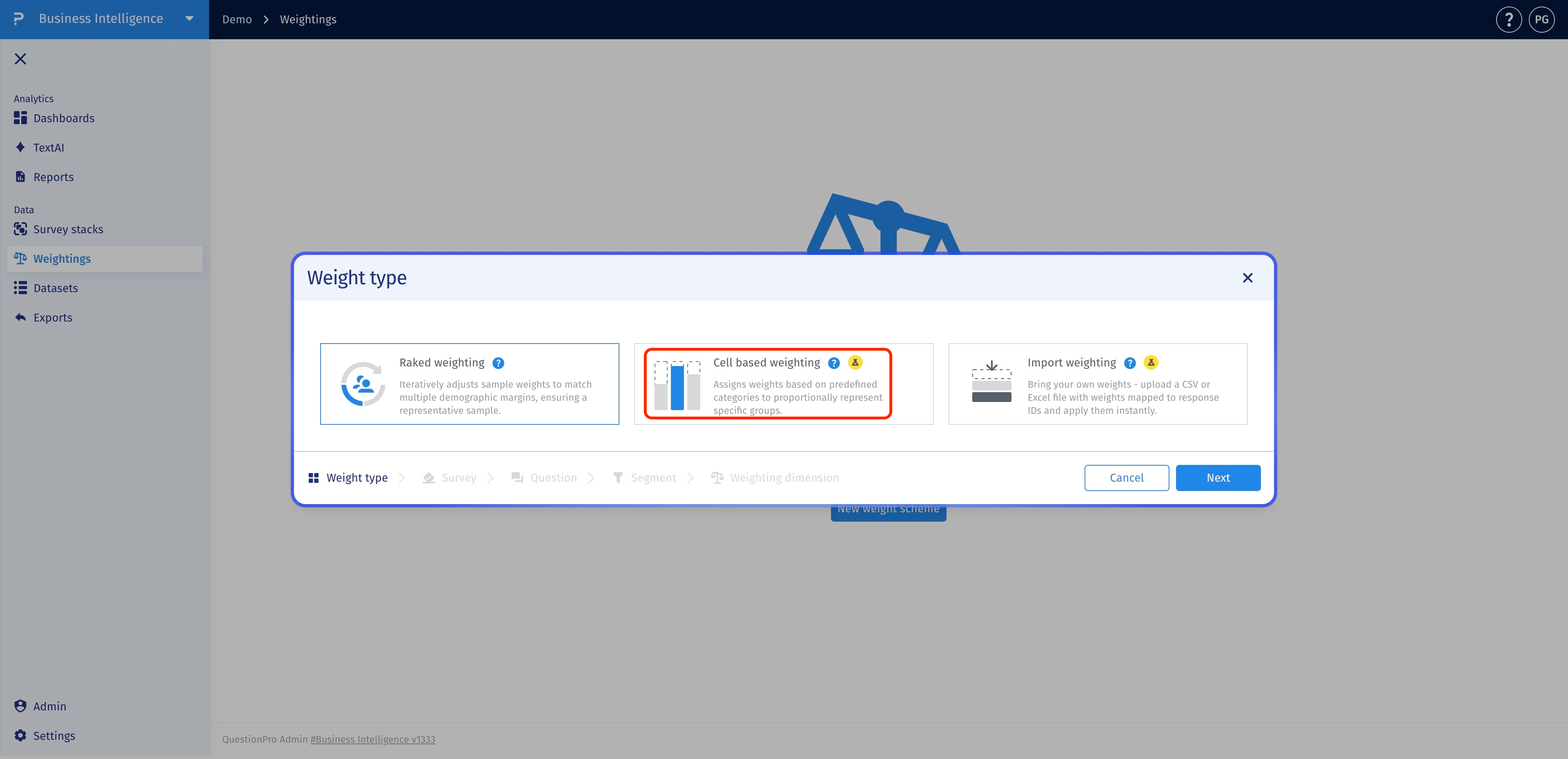1568x759 pixels.
Task: Click the Weightings scale icon in sidebar
Action: point(20,258)
